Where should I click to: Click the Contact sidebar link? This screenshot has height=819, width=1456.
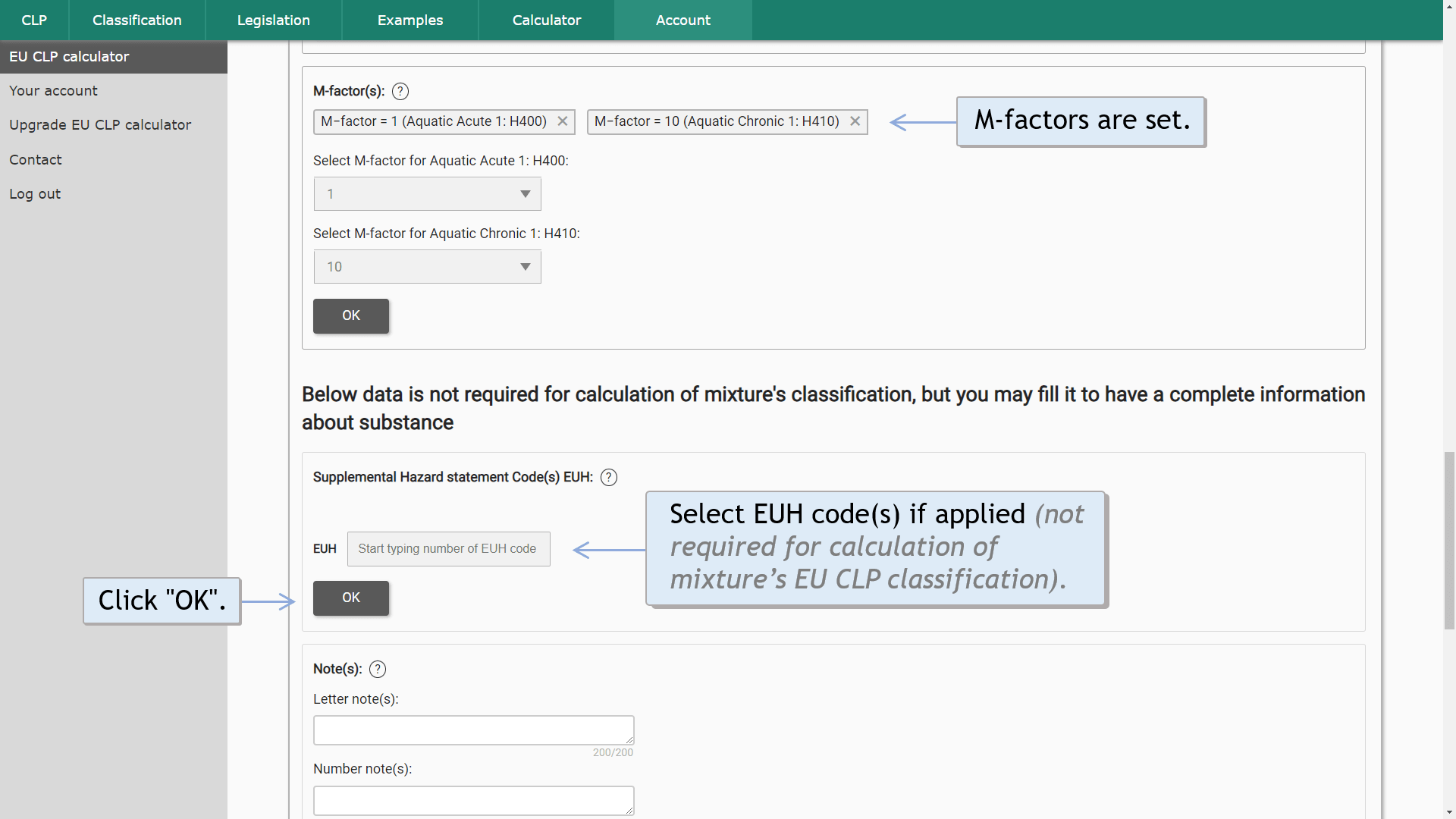(35, 159)
